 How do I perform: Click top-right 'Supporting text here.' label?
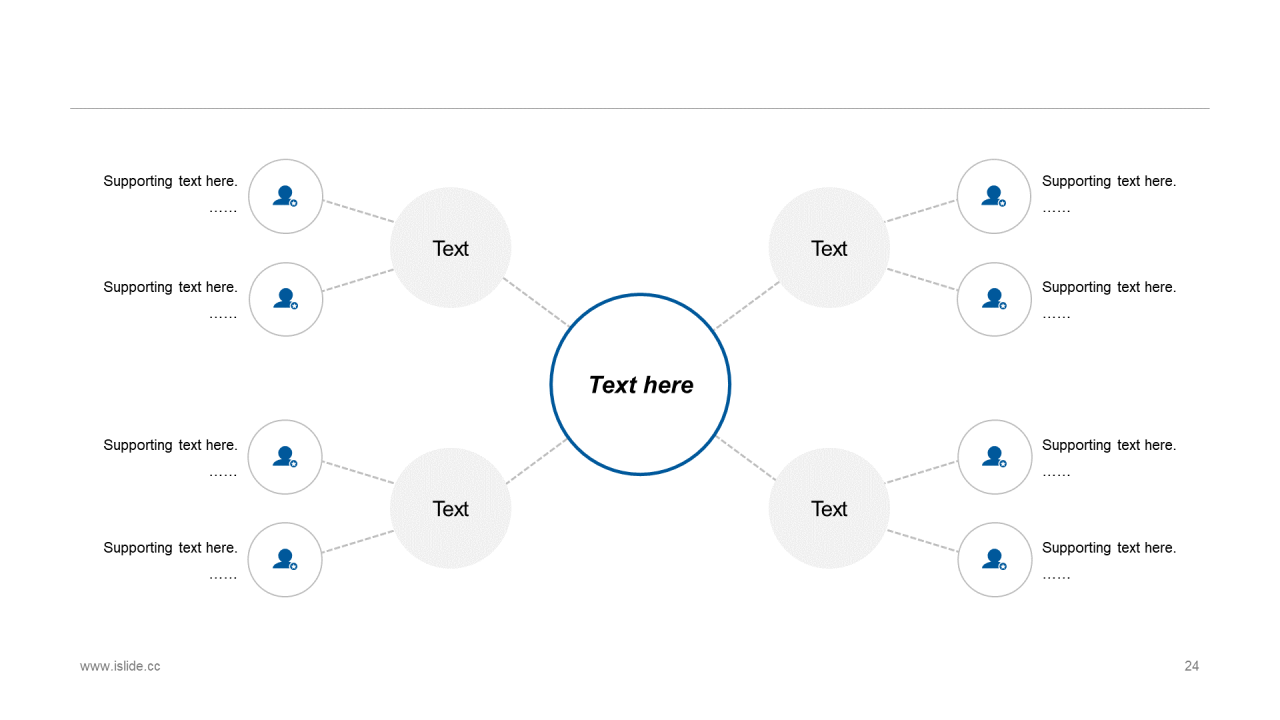[1109, 181]
